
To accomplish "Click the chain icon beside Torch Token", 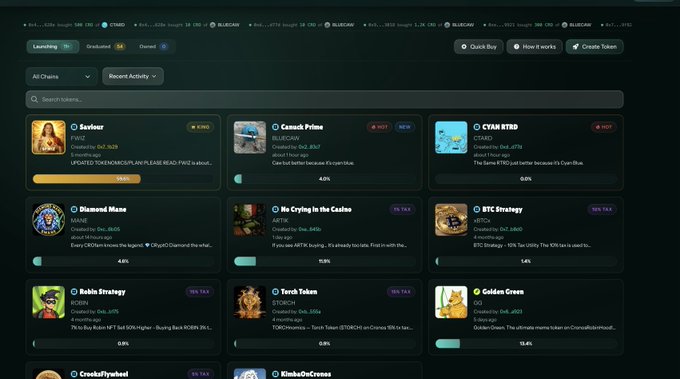I will point(275,292).
